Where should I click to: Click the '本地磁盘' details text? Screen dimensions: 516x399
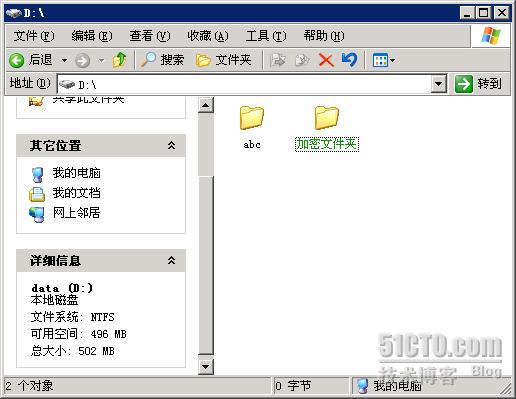[x=54, y=300]
